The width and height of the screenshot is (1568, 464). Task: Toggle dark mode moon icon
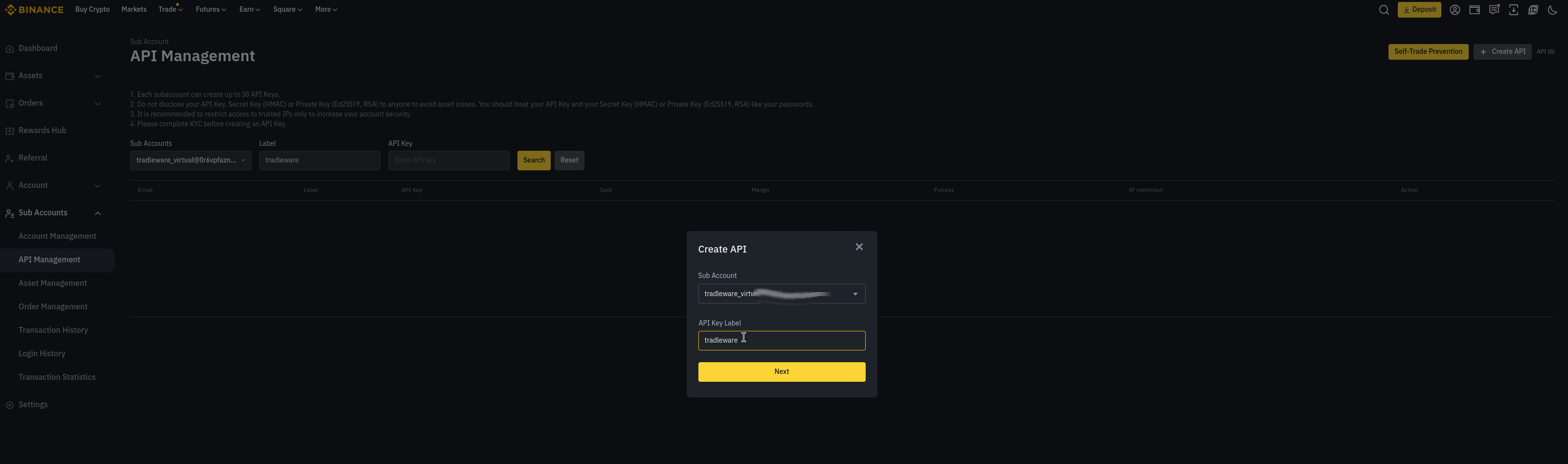(1552, 10)
